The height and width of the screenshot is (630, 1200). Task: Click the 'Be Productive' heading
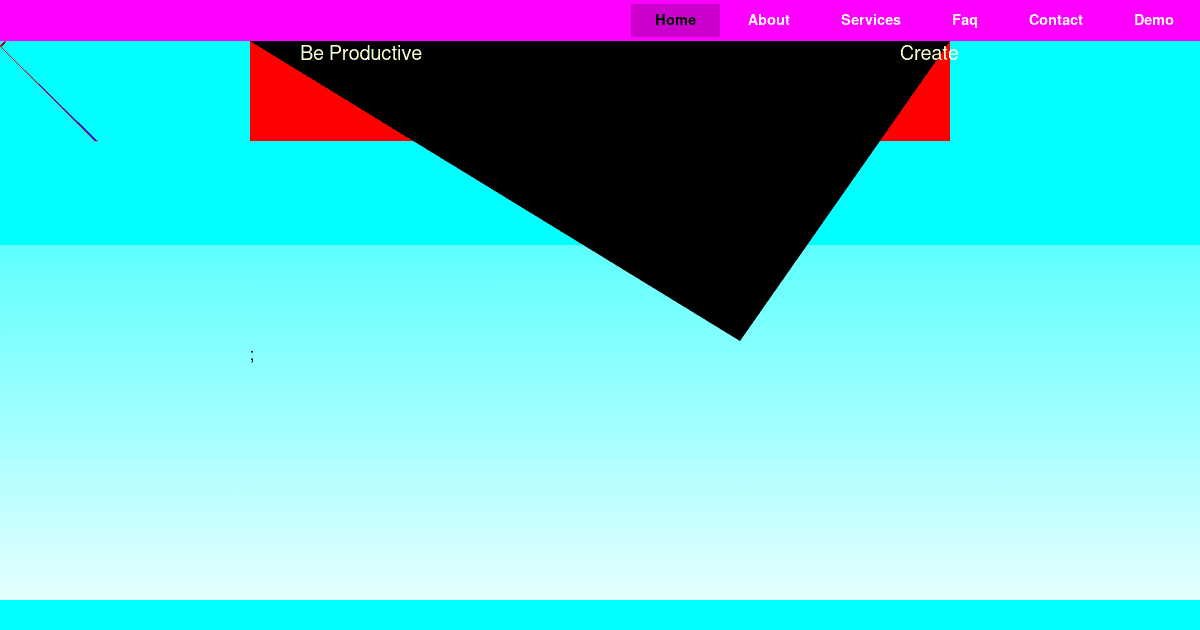[x=361, y=53]
